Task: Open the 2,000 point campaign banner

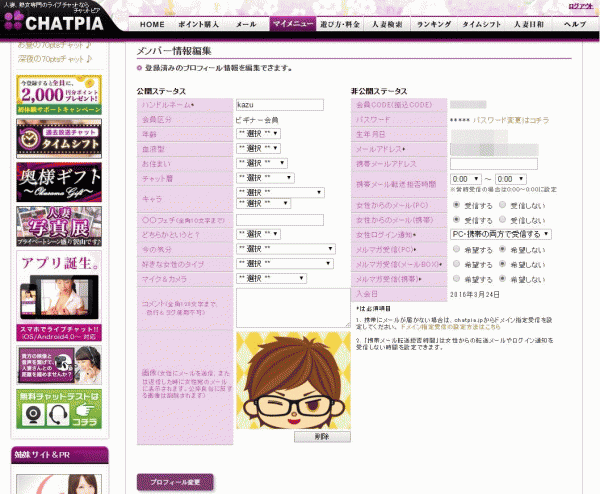Action: point(59,95)
